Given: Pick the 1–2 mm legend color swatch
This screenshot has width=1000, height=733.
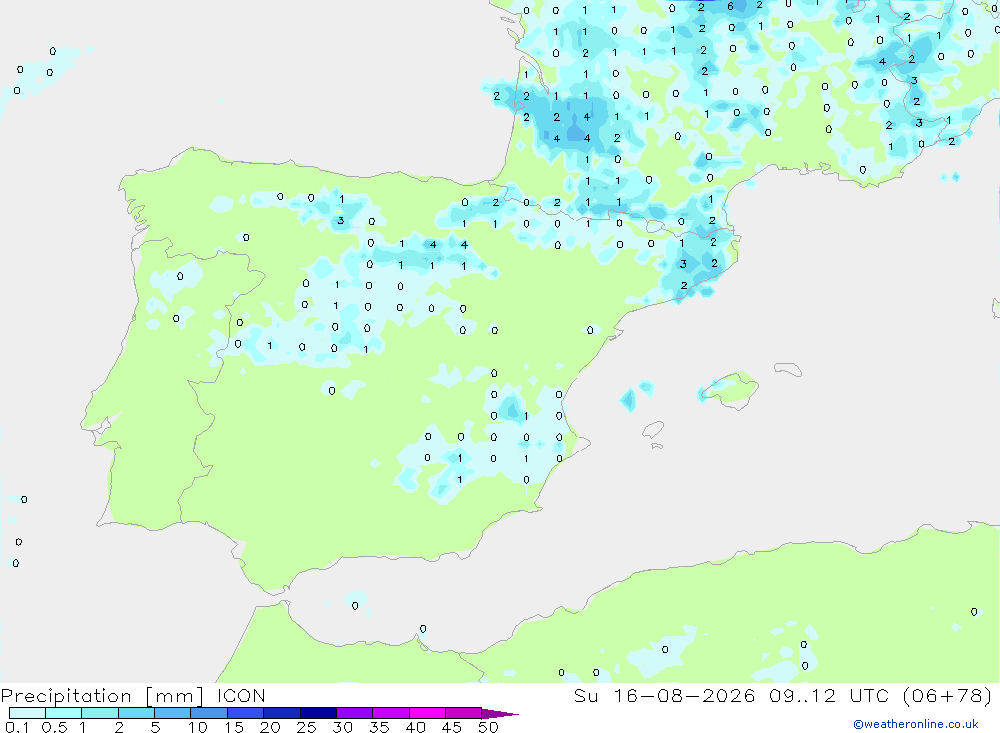Looking at the screenshot, I should click(x=100, y=713).
